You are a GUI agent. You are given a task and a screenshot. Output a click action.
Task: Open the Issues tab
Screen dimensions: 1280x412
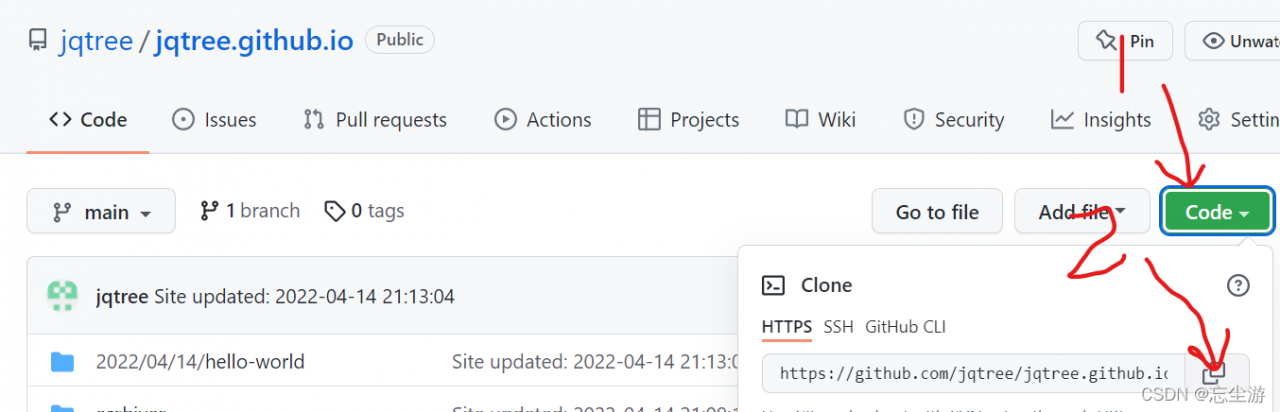tap(214, 120)
